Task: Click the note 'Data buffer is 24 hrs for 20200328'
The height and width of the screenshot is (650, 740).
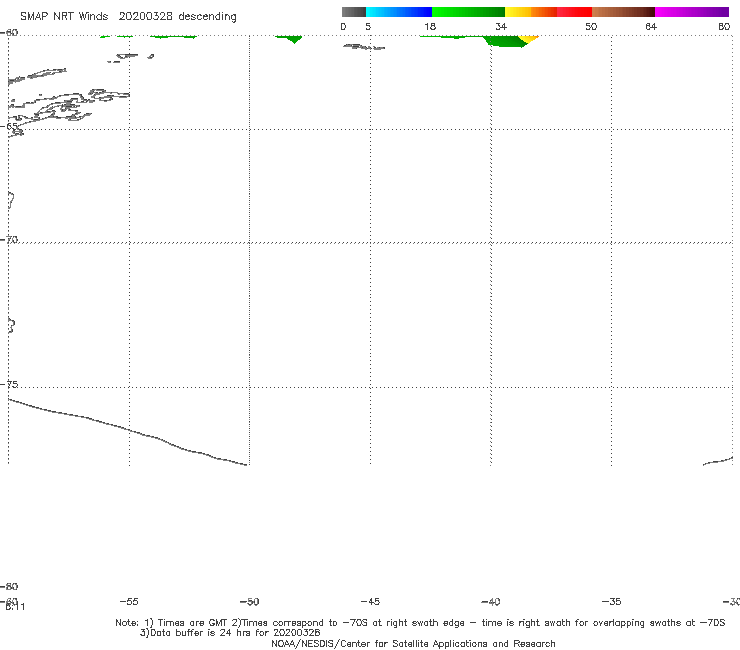Action: pos(230,633)
